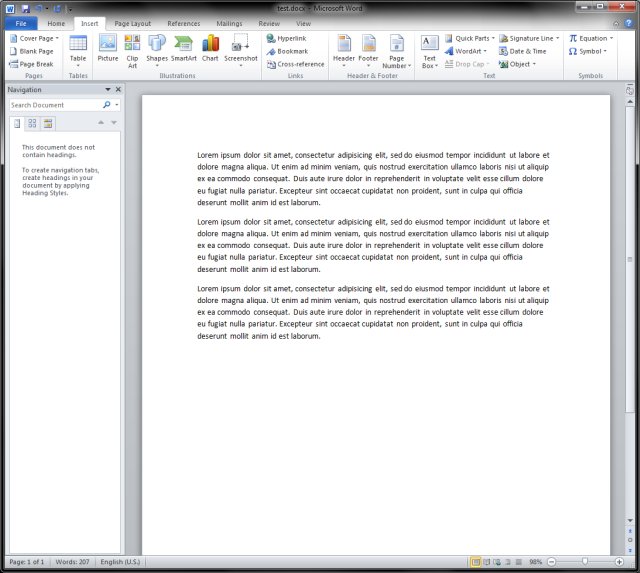The width and height of the screenshot is (640, 573).
Task: Switch to the Page Layout tab
Action: [x=133, y=24]
